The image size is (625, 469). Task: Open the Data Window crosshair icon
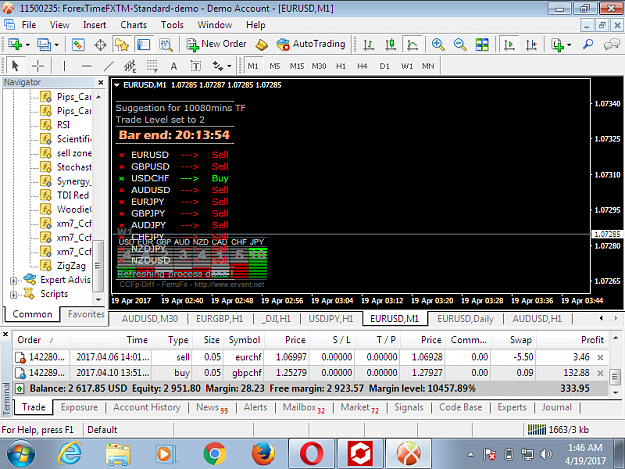tap(100, 44)
